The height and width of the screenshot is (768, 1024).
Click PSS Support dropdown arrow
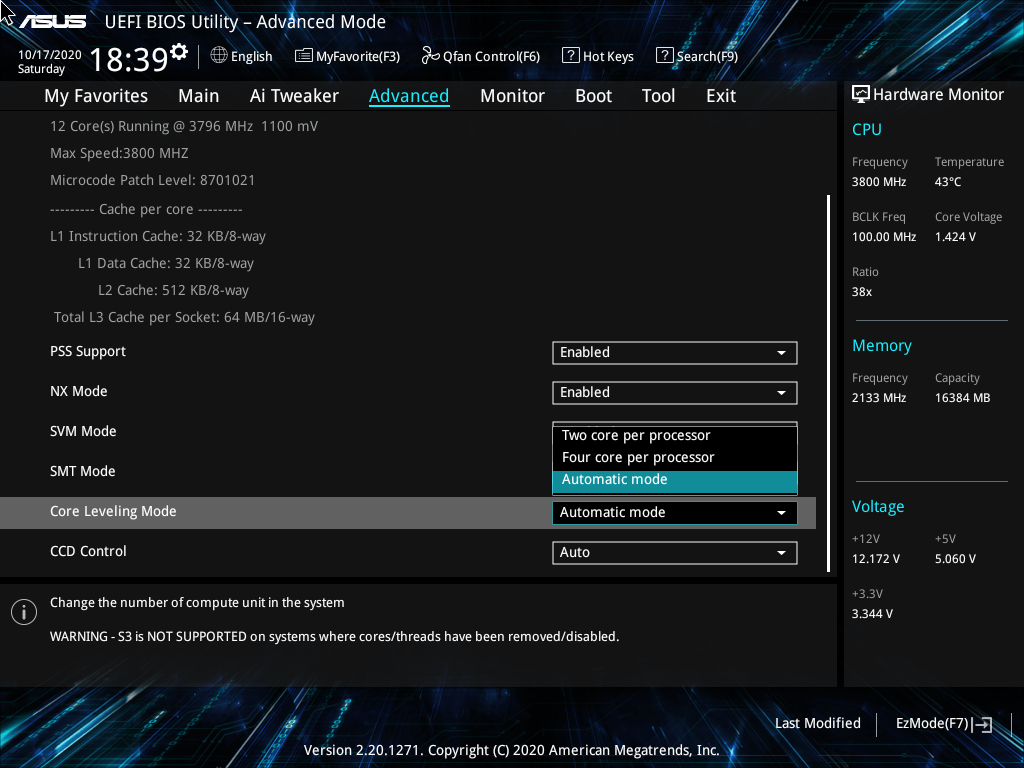coord(781,353)
